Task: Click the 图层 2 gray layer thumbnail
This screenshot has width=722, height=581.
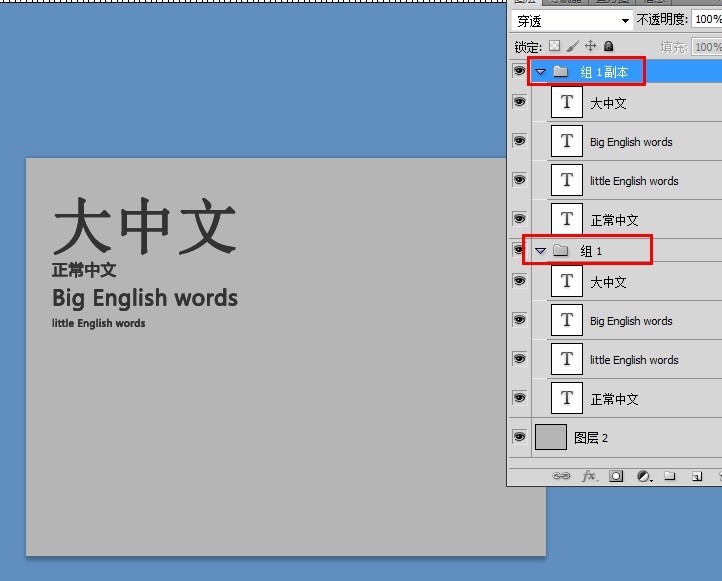Action: coord(551,437)
